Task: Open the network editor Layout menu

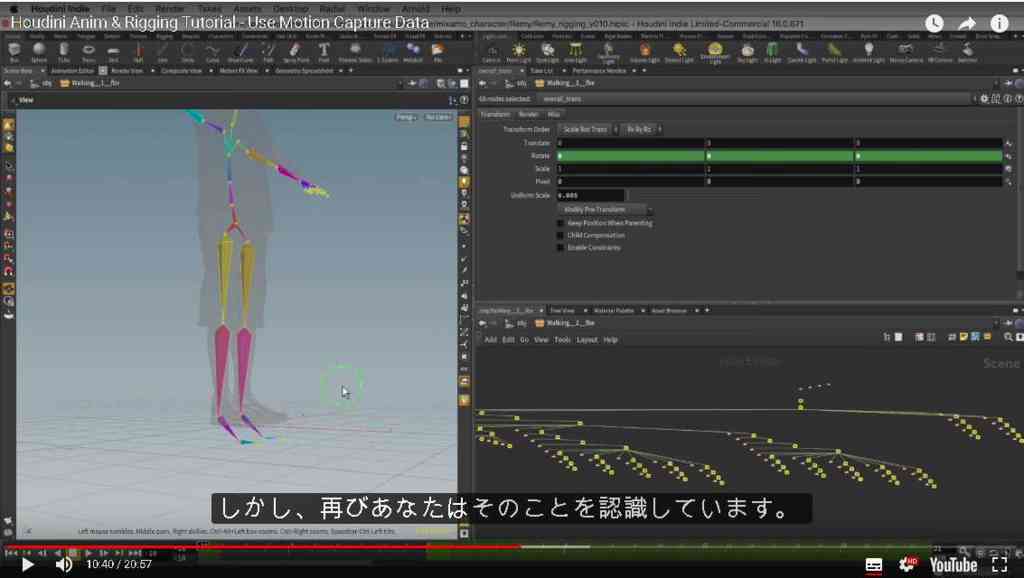Action: [x=586, y=340]
